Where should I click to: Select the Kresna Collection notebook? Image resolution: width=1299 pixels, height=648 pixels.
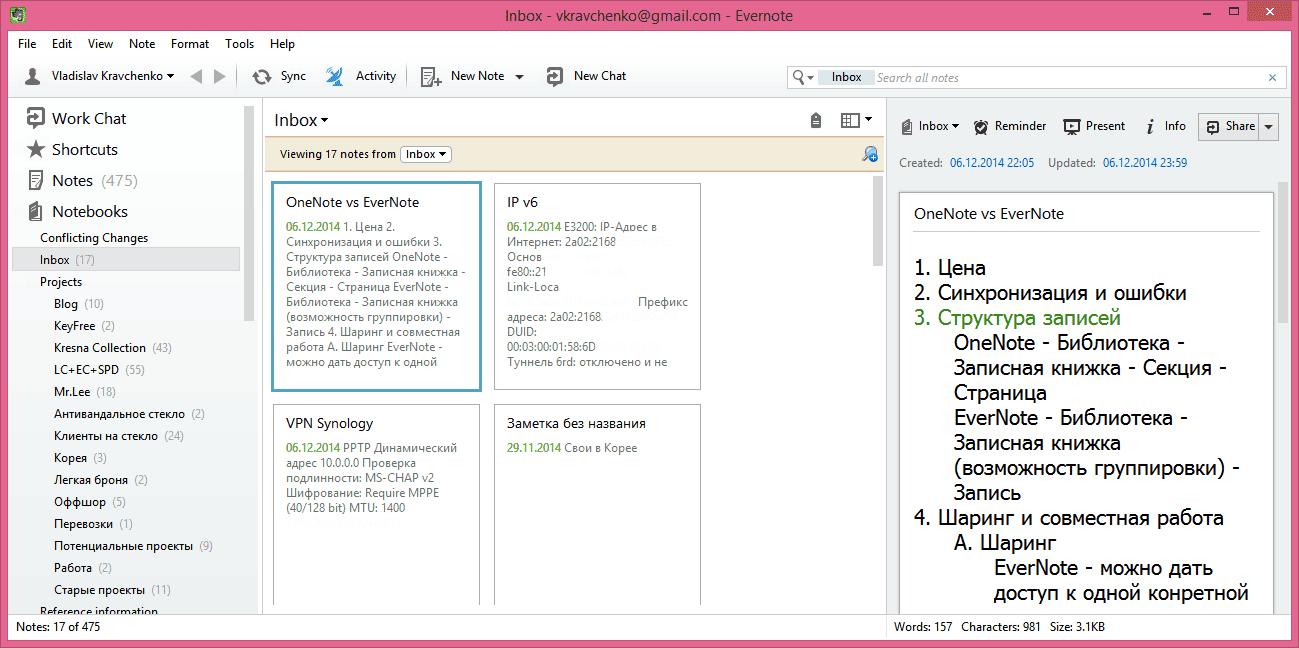[99, 348]
